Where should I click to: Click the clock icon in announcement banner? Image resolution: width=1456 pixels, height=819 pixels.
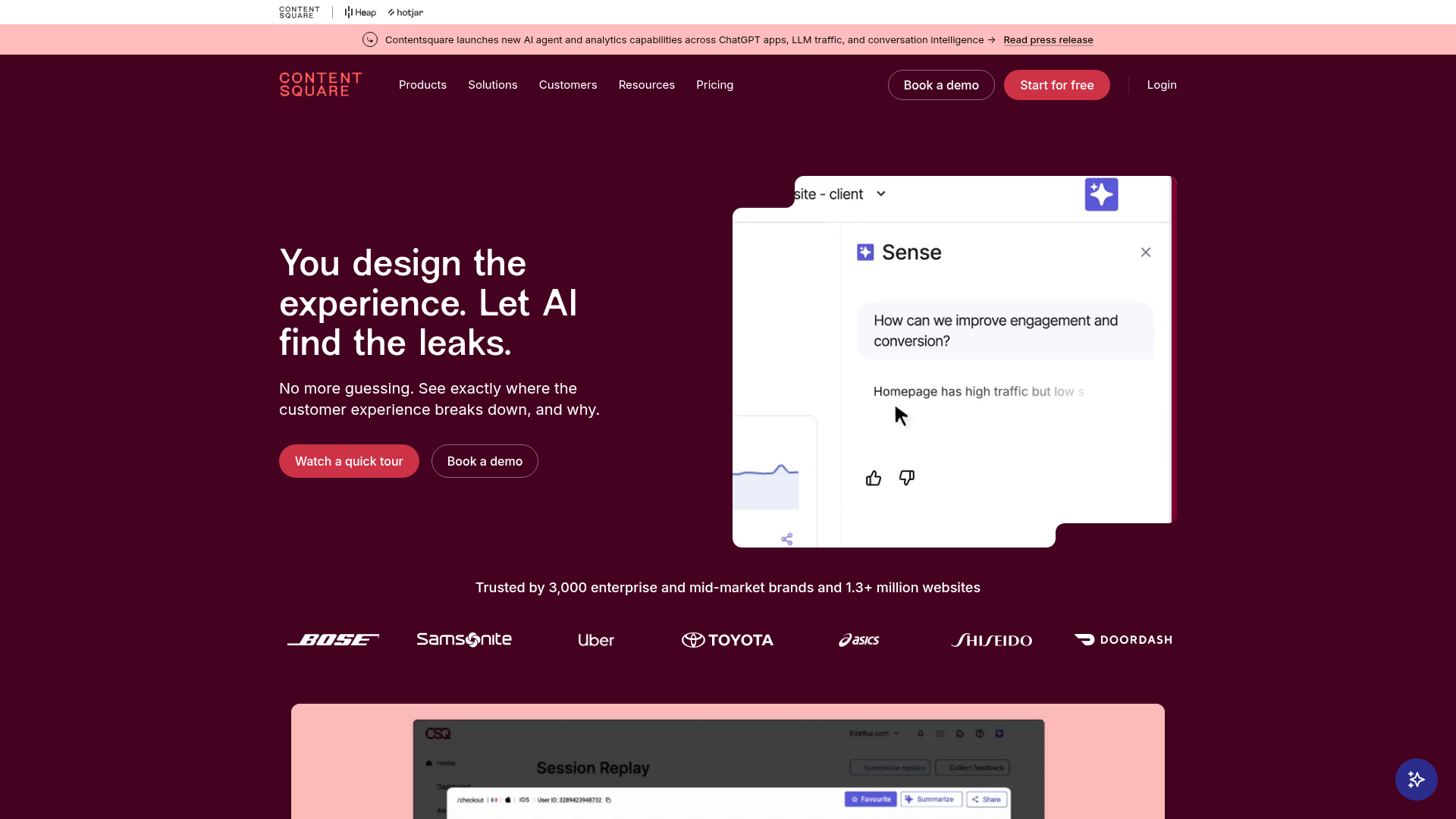370,39
